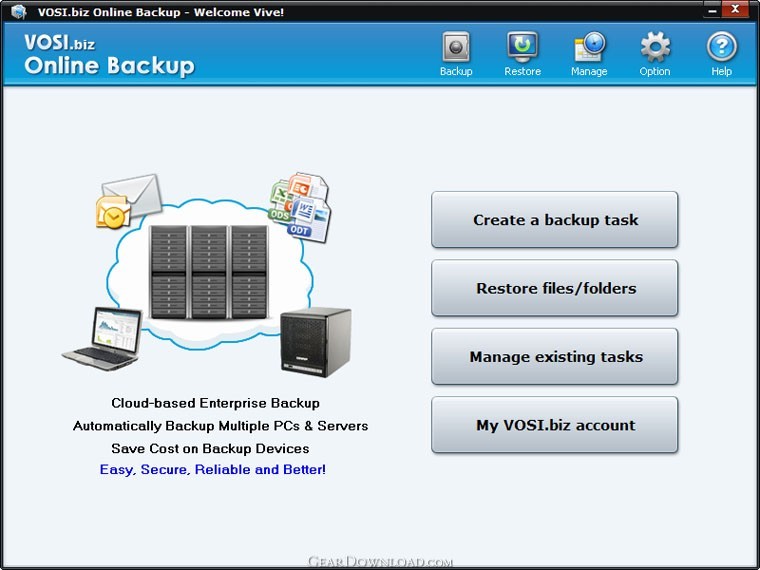This screenshot has height=570, width=760.
Task: Click the app icon in title bar
Action: [18, 12]
